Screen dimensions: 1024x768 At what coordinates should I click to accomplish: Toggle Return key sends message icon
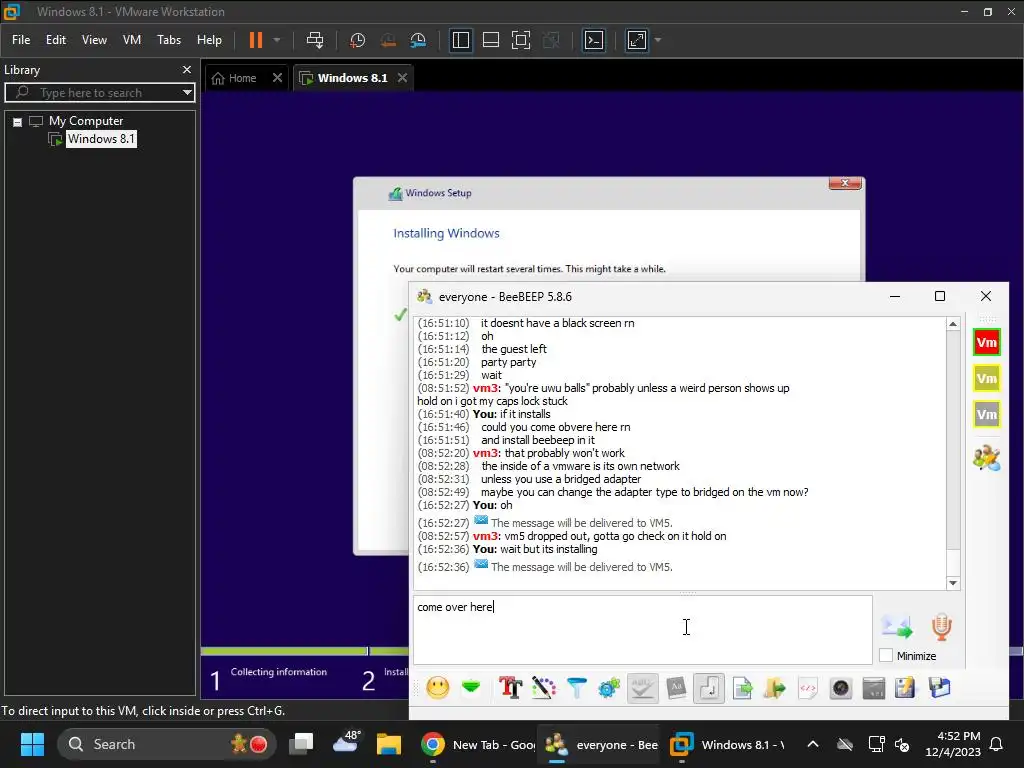(709, 688)
